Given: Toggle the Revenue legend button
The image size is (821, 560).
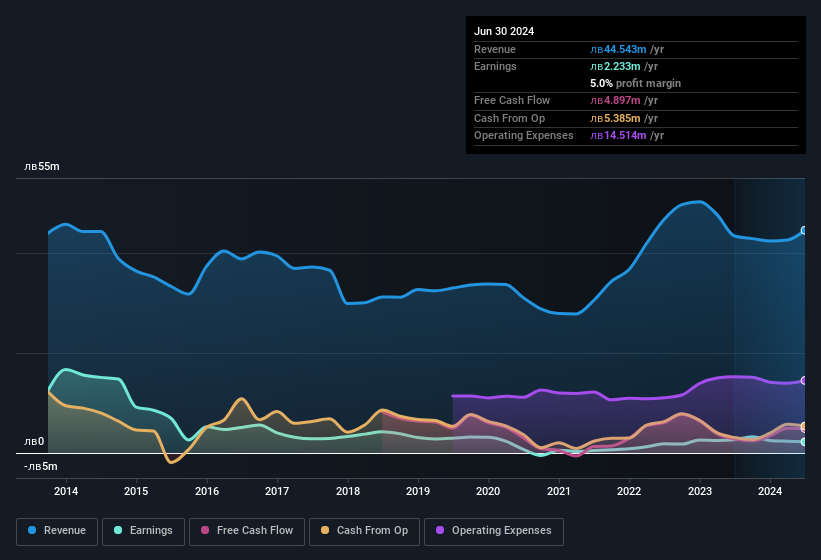Looking at the screenshot, I should pyautogui.click(x=57, y=531).
